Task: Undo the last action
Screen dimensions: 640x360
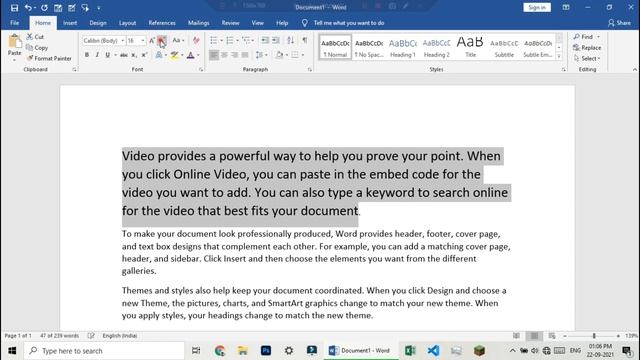Action: 28,8
